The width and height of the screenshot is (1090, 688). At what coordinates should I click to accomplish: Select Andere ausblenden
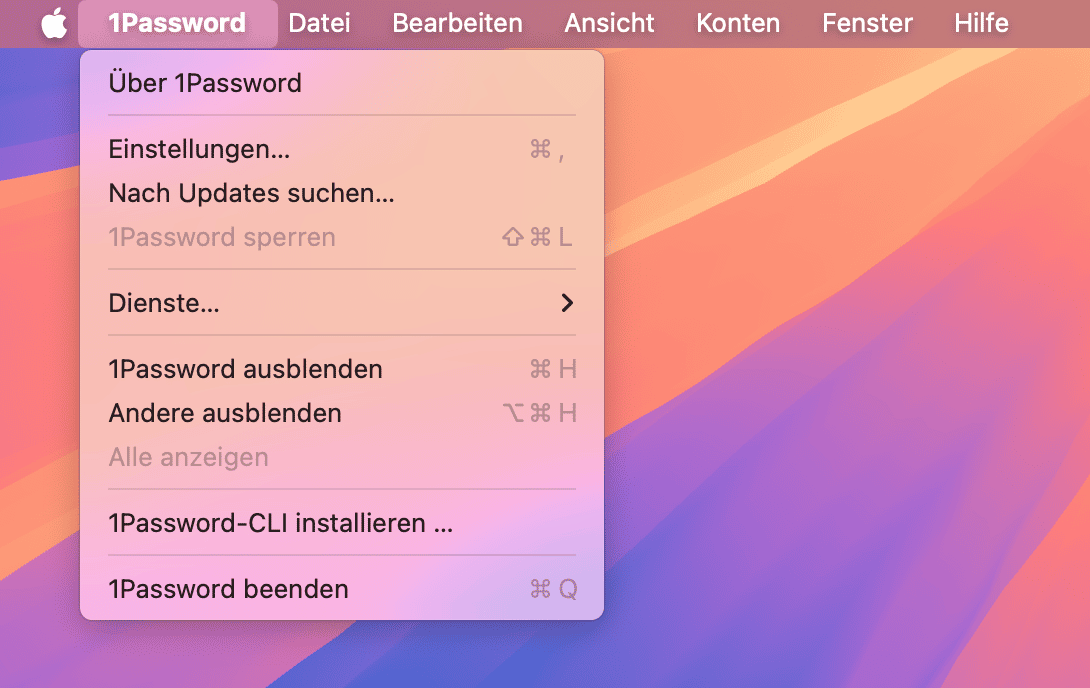click(225, 413)
